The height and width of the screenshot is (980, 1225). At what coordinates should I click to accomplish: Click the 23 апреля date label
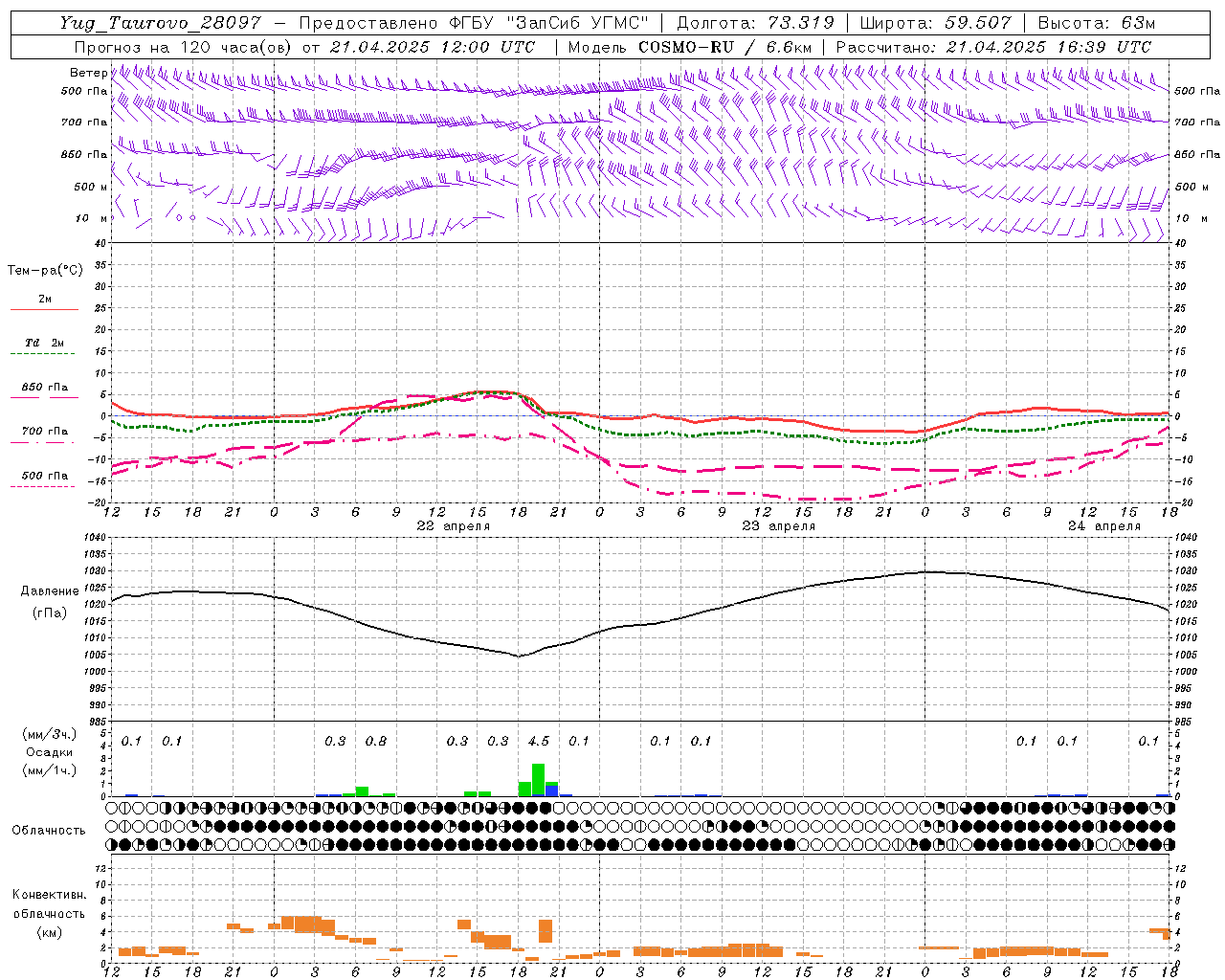pos(778,526)
